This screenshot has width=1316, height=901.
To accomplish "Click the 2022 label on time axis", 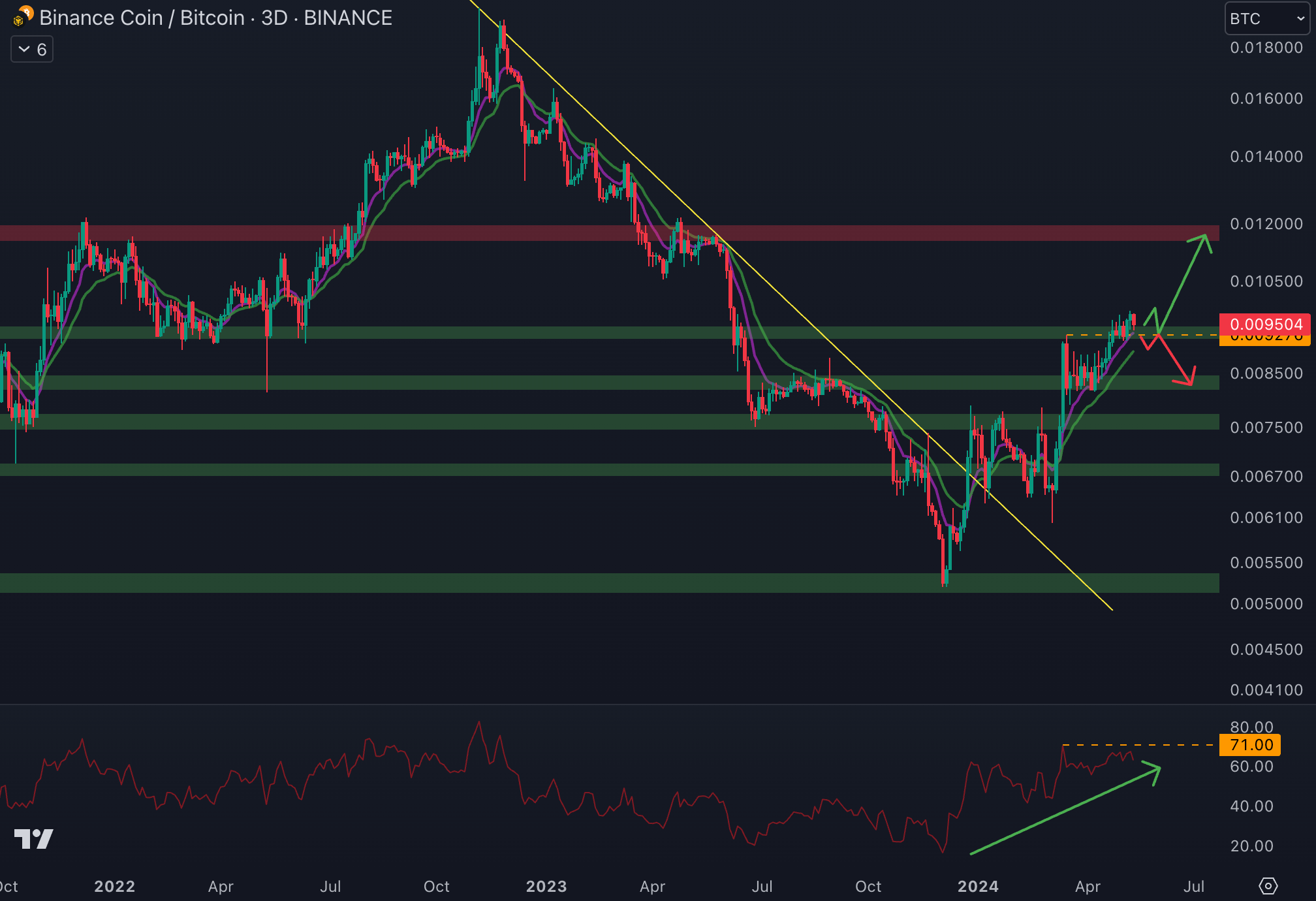I will [x=114, y=886].
